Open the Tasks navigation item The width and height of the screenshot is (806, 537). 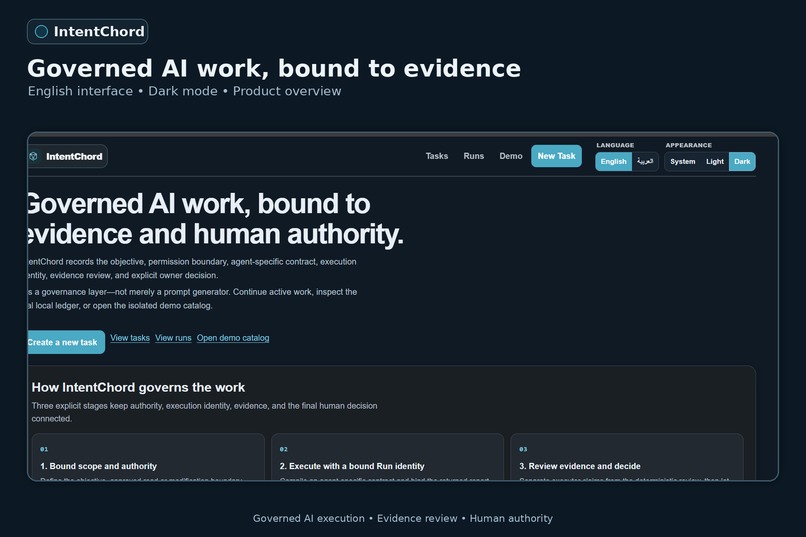436,156
